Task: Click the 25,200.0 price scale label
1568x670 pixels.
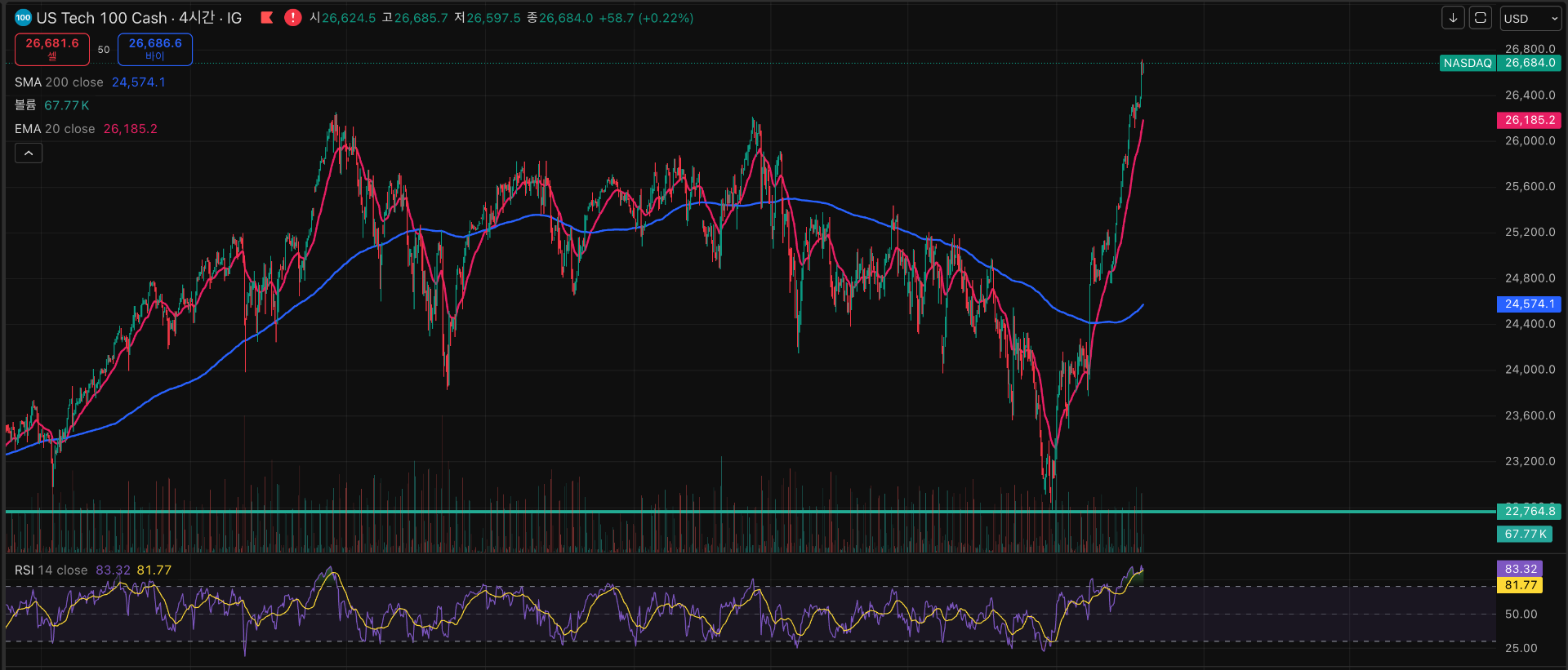Action: [1530, 232]
